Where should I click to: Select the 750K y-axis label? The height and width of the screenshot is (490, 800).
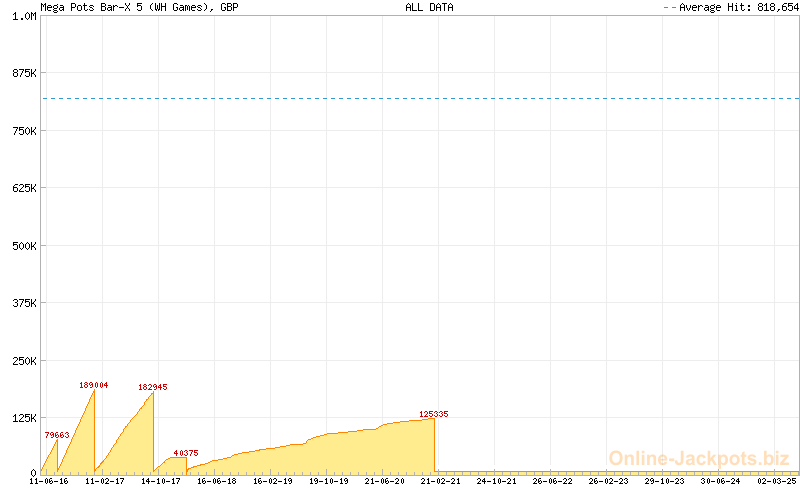(23, 131)
